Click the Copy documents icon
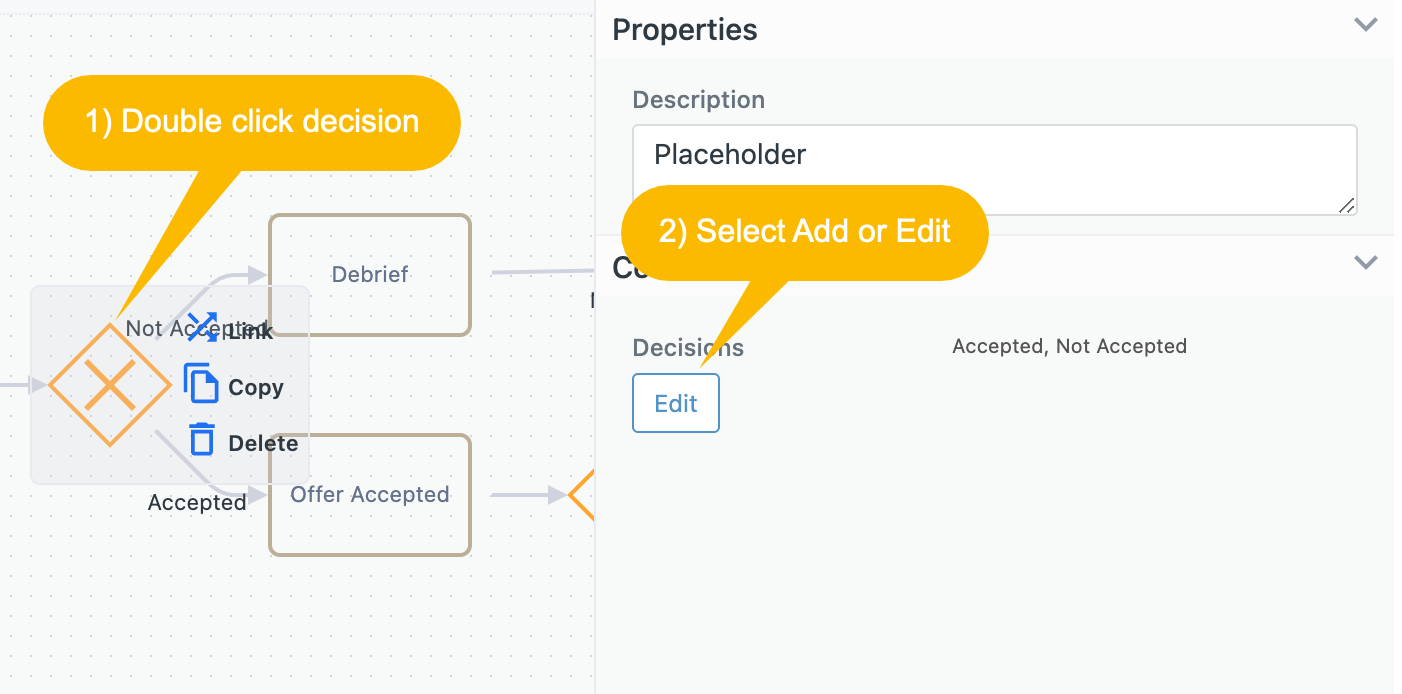 pyautogui.click(x=201, y=383)
